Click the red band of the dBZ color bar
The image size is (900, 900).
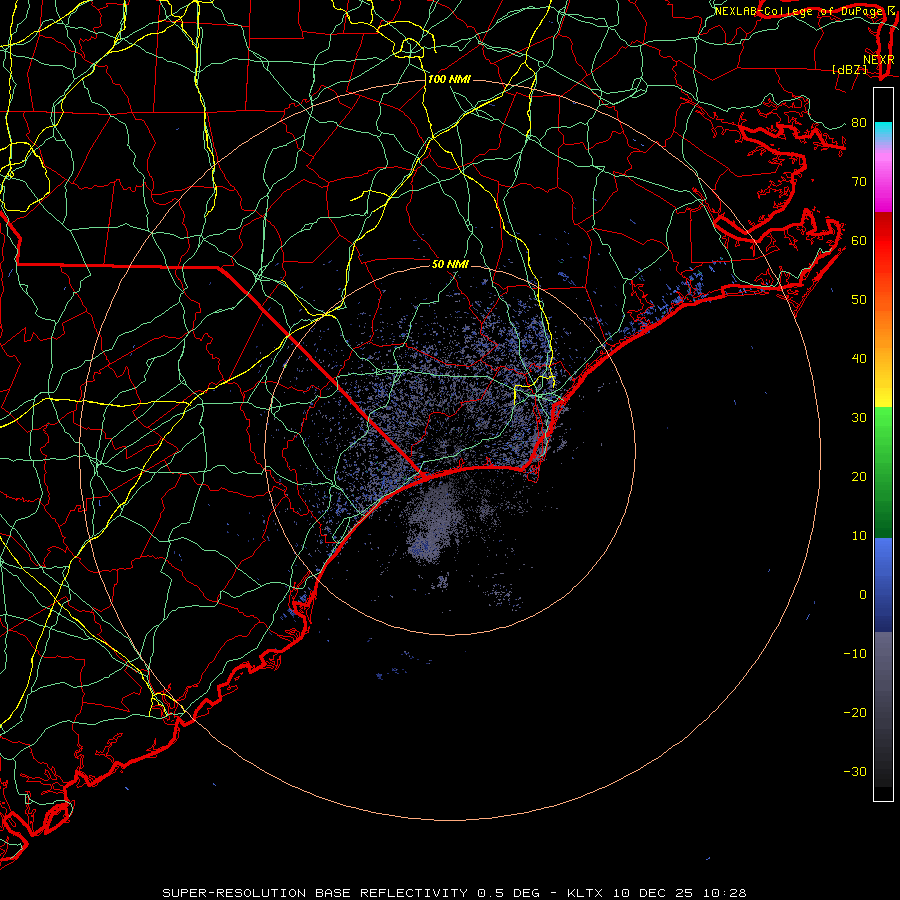click(x=883, y=241)
